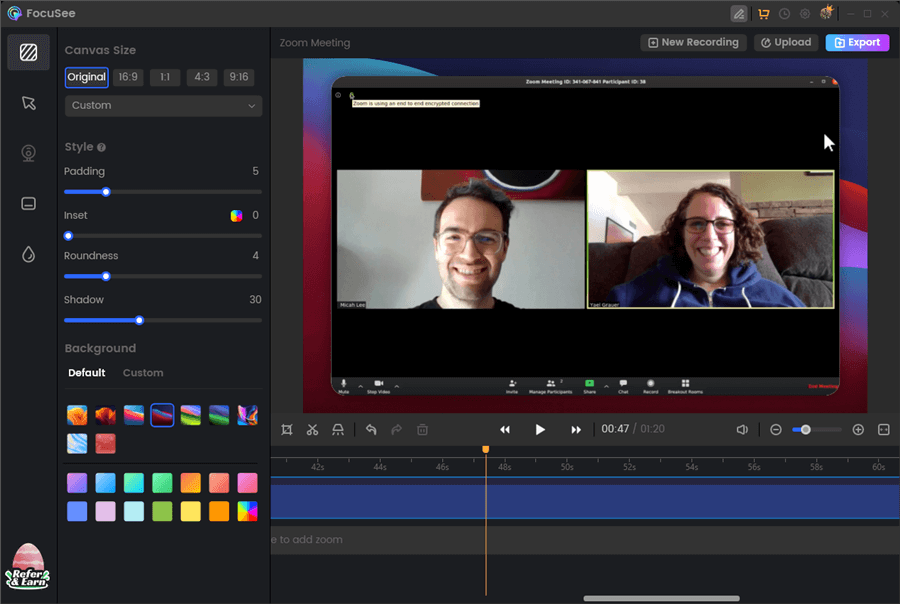
Task: Open the recording history clock icon
Action: pyautogui.click(x=784, y=14)
